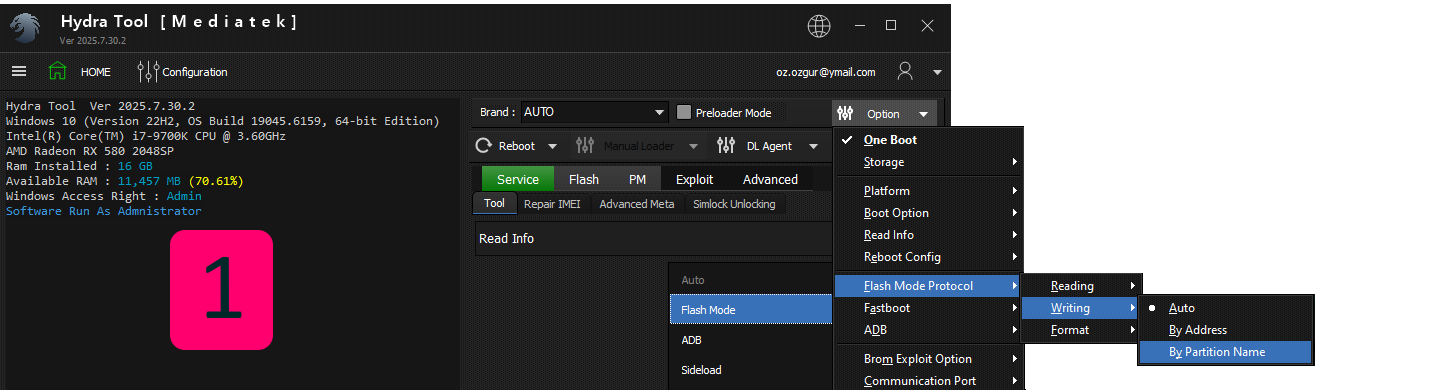Maximize the Hydra Tool window
The image size is (1440, 390).
(x=892, y=26)
